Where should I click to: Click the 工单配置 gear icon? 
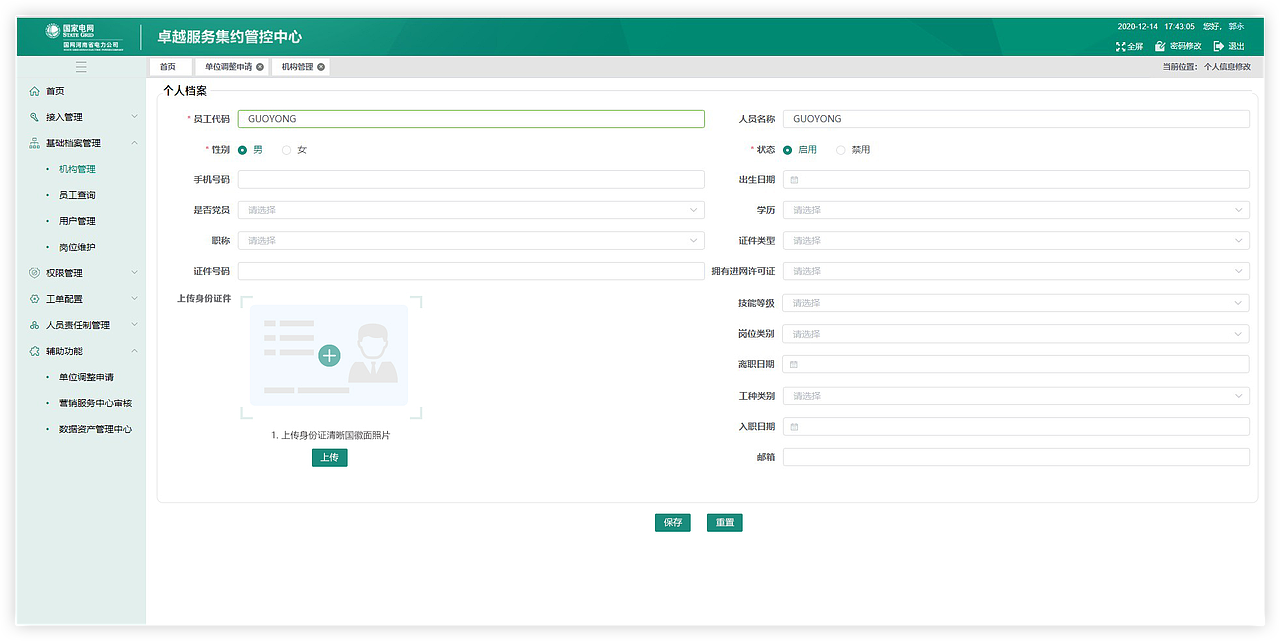[x=35, y=299]
